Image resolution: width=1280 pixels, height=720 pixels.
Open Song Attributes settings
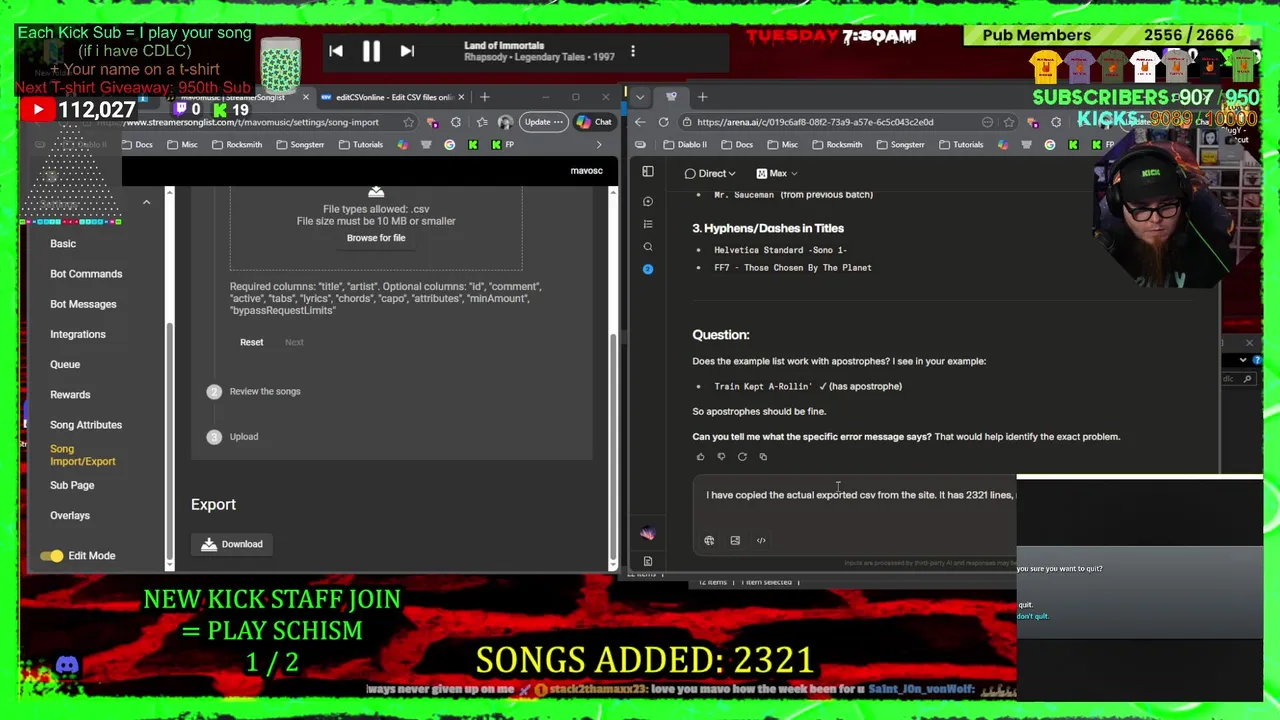tap(86, 425)
